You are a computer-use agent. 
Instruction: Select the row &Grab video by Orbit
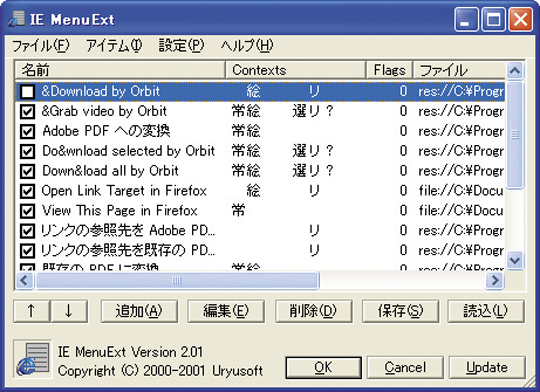tap(261, 112)
